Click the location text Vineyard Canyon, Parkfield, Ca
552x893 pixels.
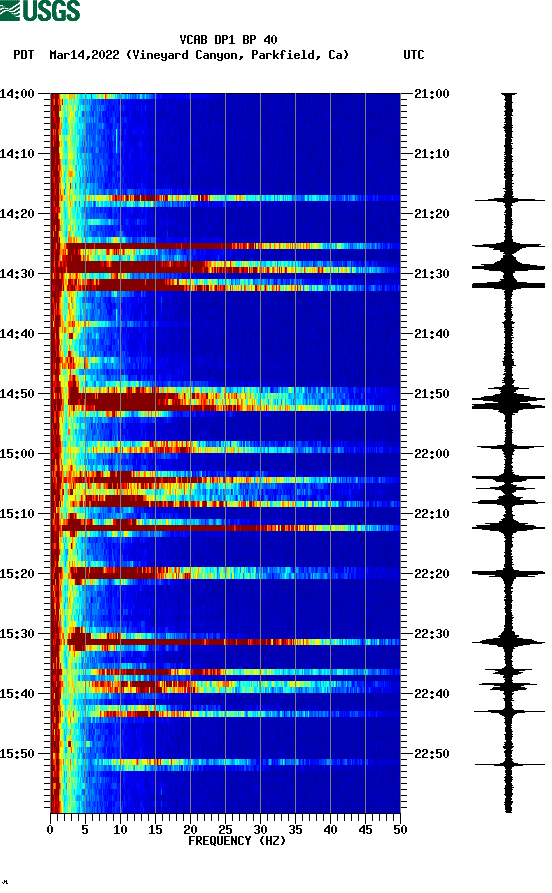(x=238, y=55)
